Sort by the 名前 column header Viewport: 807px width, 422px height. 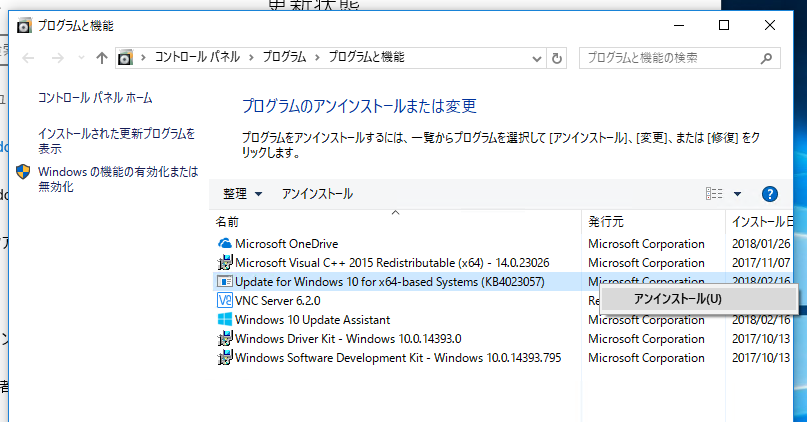[x=227, y=222]
